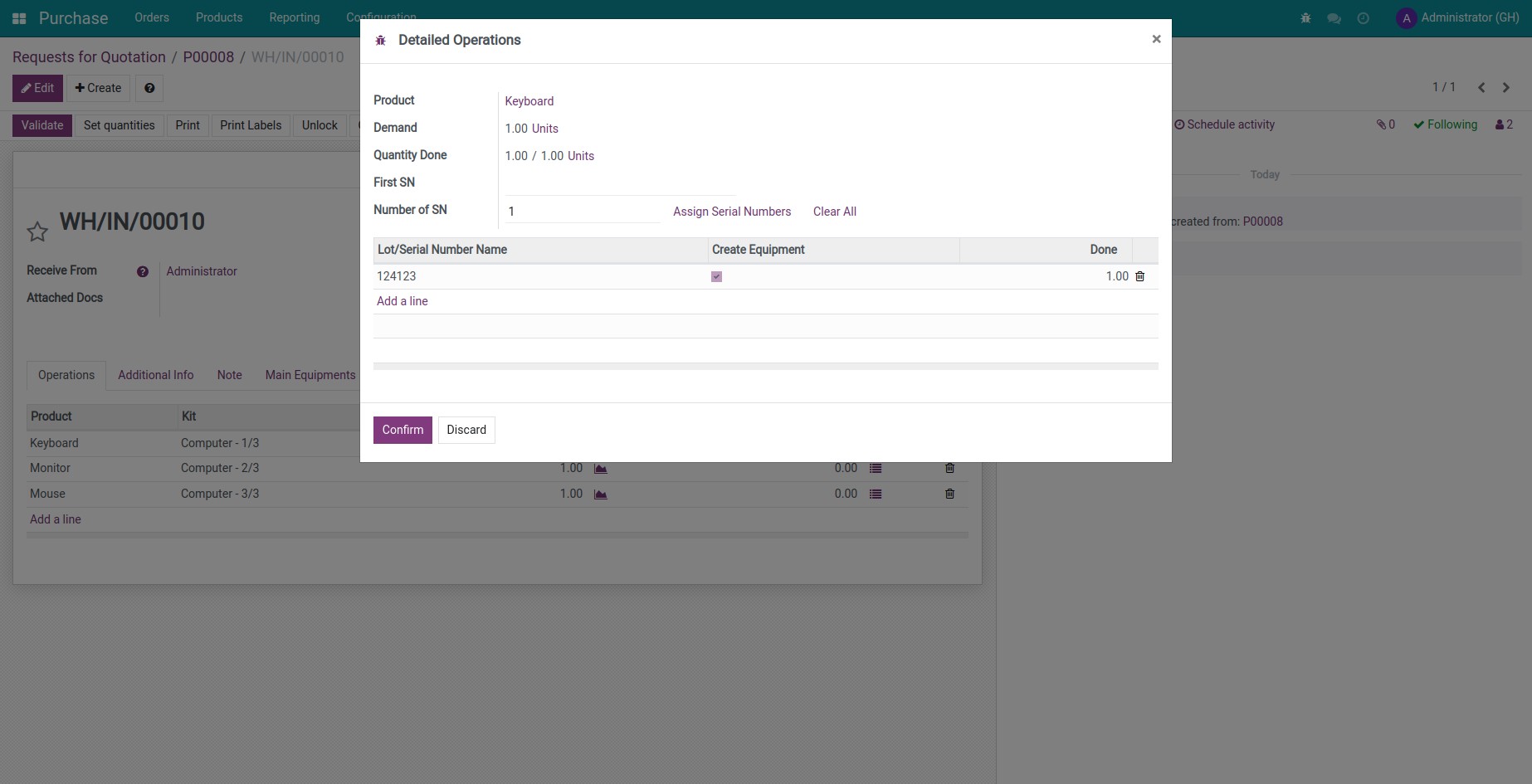Click Add a line in serial number table
The height and width of the screenshot is (784, 1532).
402,301
